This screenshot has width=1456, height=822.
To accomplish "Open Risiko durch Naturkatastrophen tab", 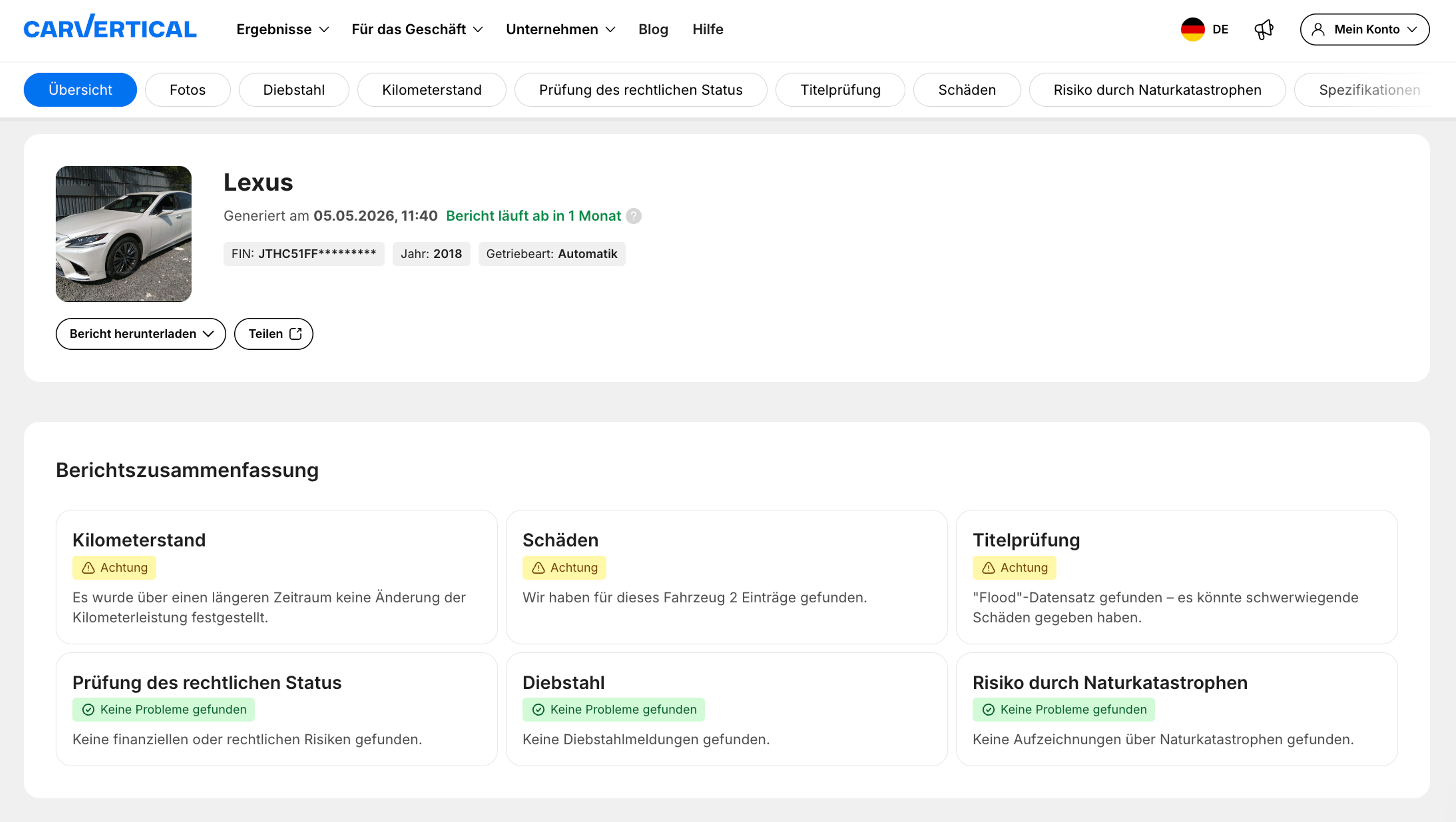I will 1157,89.
